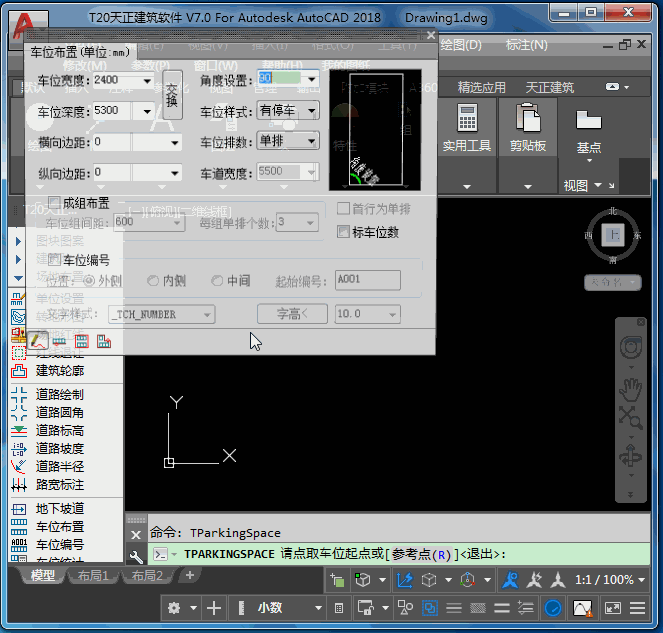663x633 pixels.
Task: Open the status bar customization menu icon
Action: point(637,608)
